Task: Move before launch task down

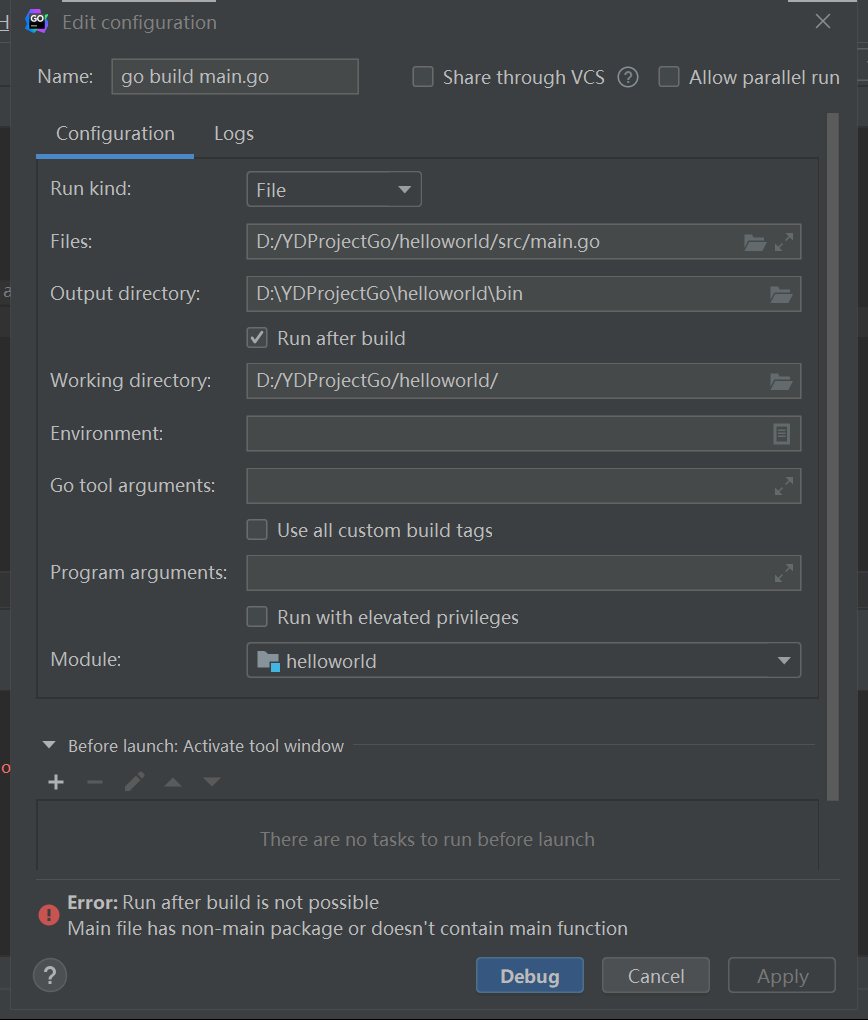Action: click(x=212, y=782)
